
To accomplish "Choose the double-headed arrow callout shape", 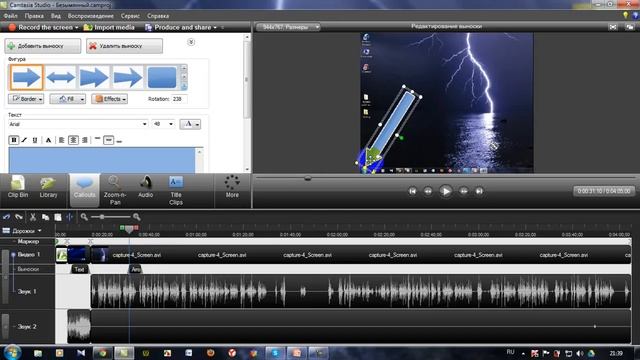I will [60, 77].
